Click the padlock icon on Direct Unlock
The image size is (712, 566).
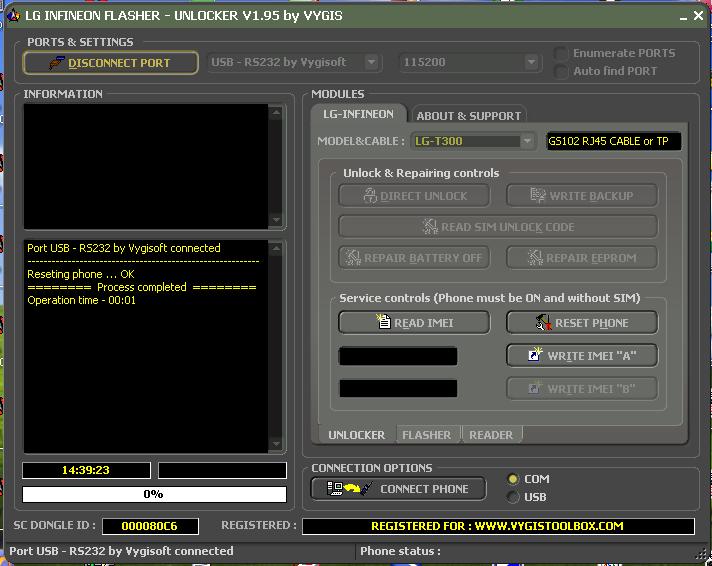pos(370,196)
